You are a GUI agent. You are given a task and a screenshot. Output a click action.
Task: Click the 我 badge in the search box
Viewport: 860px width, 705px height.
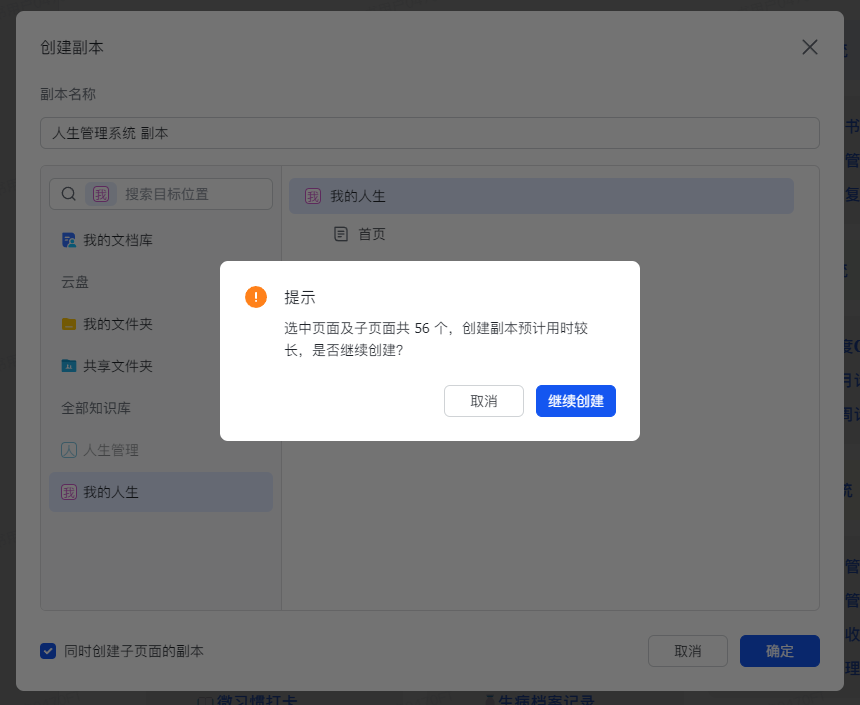click(101, 194)
